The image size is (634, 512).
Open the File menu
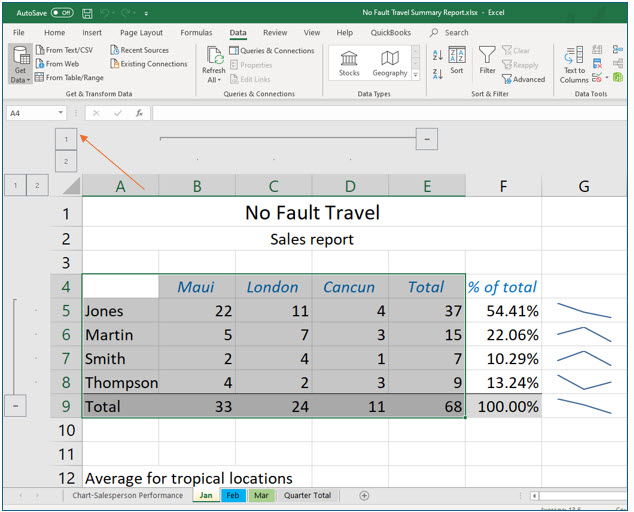[18, 32]
